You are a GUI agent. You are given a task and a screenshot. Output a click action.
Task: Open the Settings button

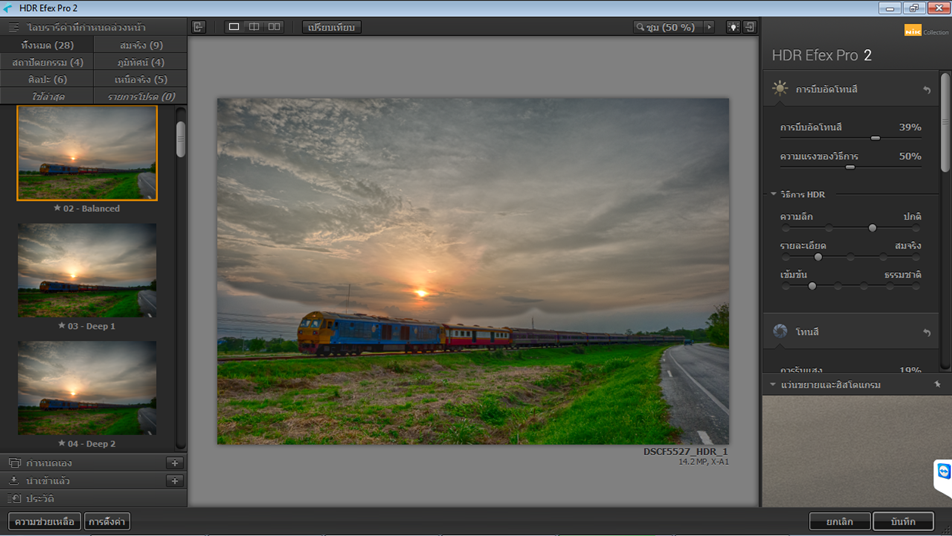pyautogui.click(x=107, y=521)
